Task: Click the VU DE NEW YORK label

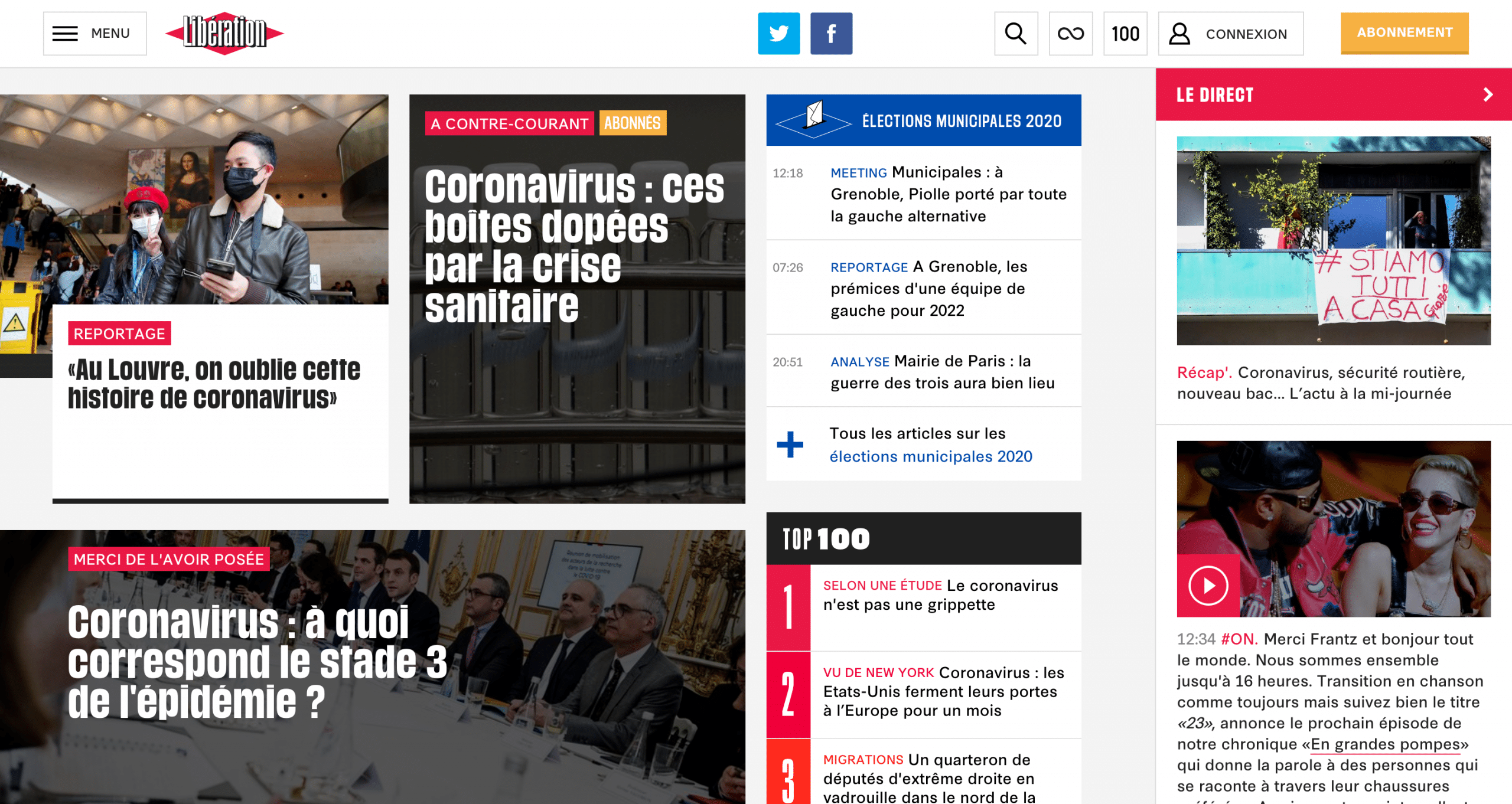Action: click(878, 672)
